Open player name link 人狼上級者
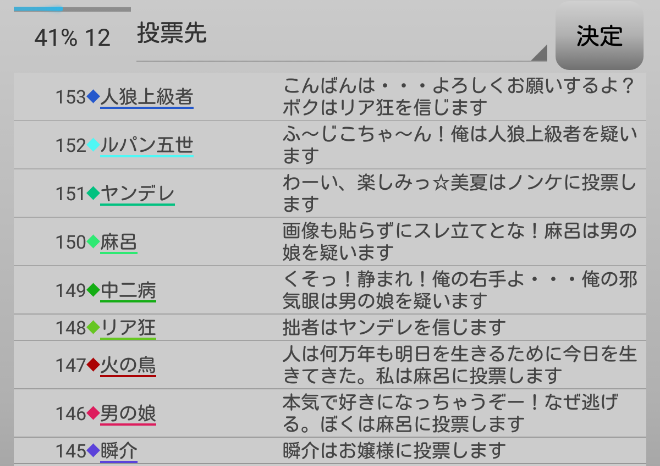The width and height of the screenshot is (660, 466). point(147,97)
